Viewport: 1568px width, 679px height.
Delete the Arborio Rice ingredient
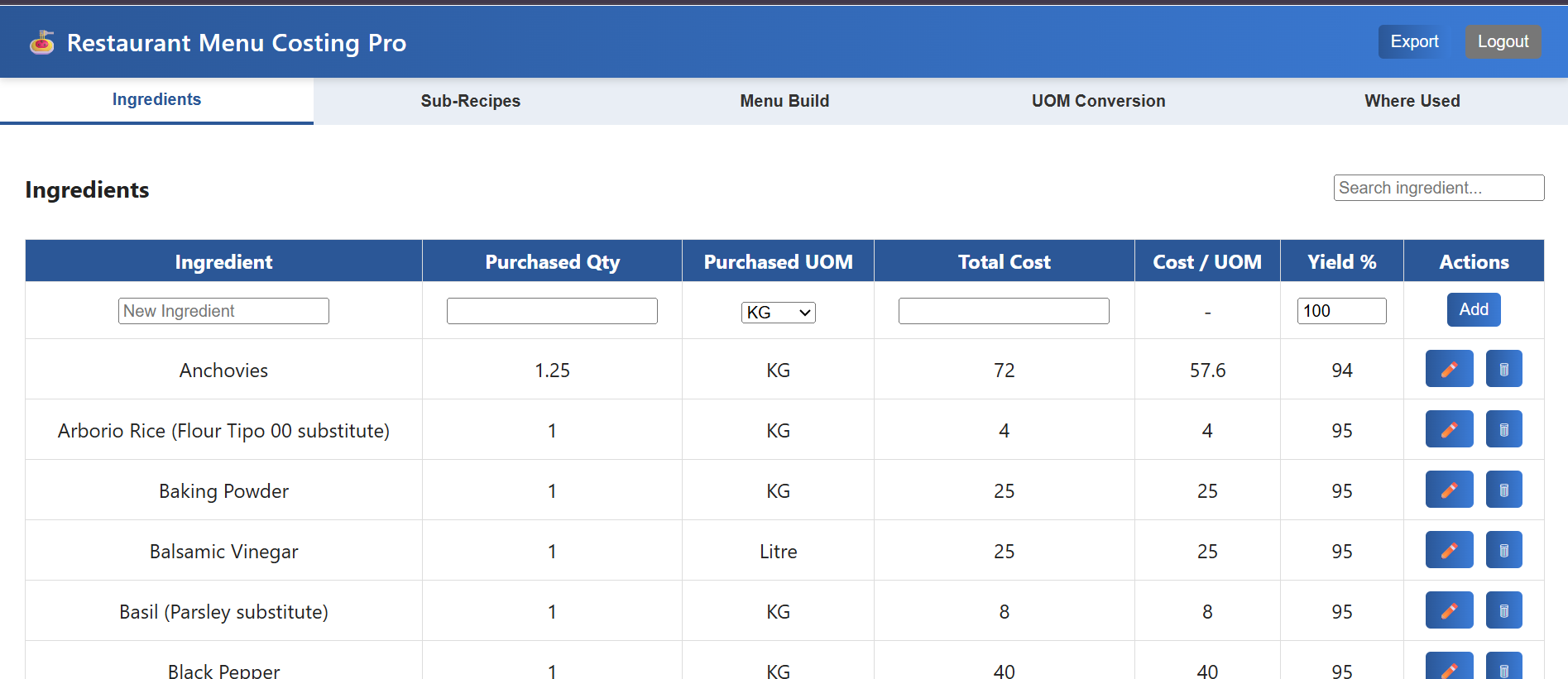[1503, 429]
